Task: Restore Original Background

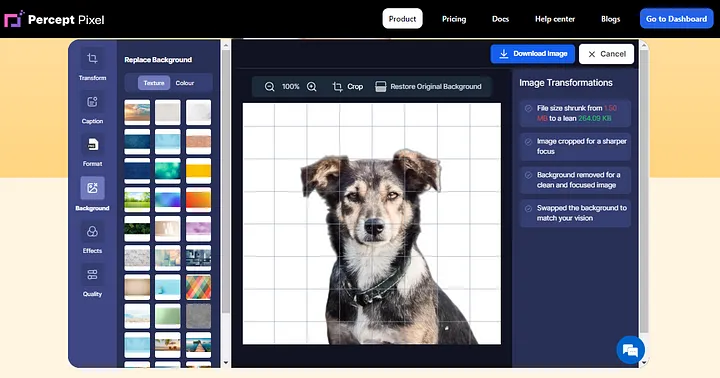Action: [428, 86]
